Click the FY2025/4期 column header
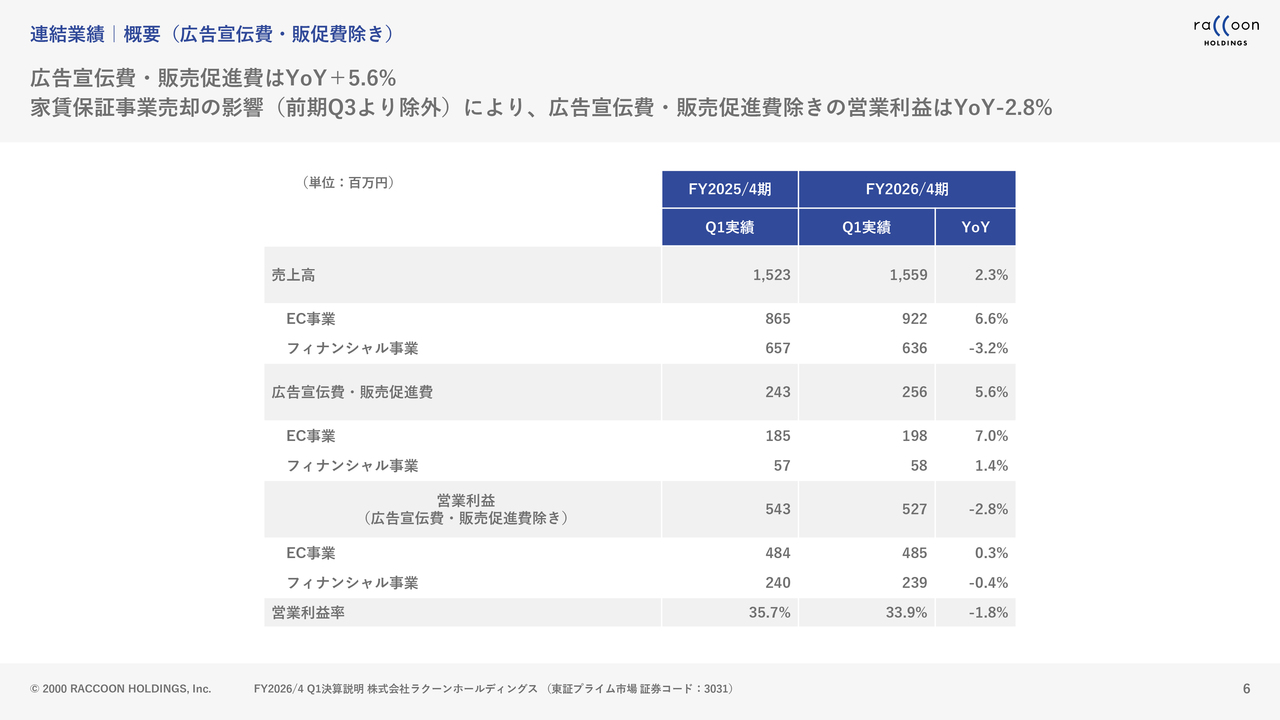The image size is (1280, 720). click(x=730, y=189)
